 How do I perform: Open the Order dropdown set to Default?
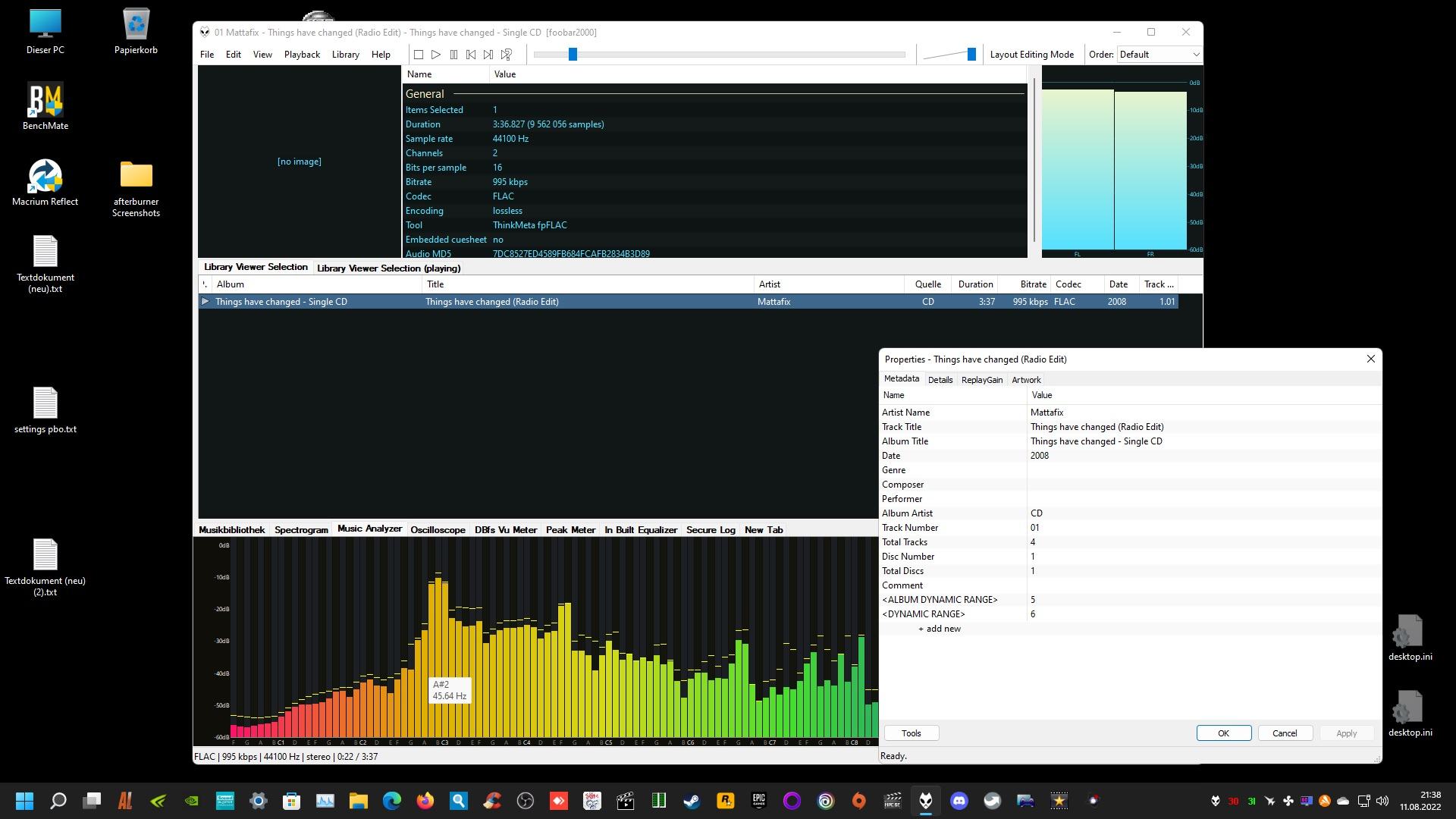[x=1159, y=55]
